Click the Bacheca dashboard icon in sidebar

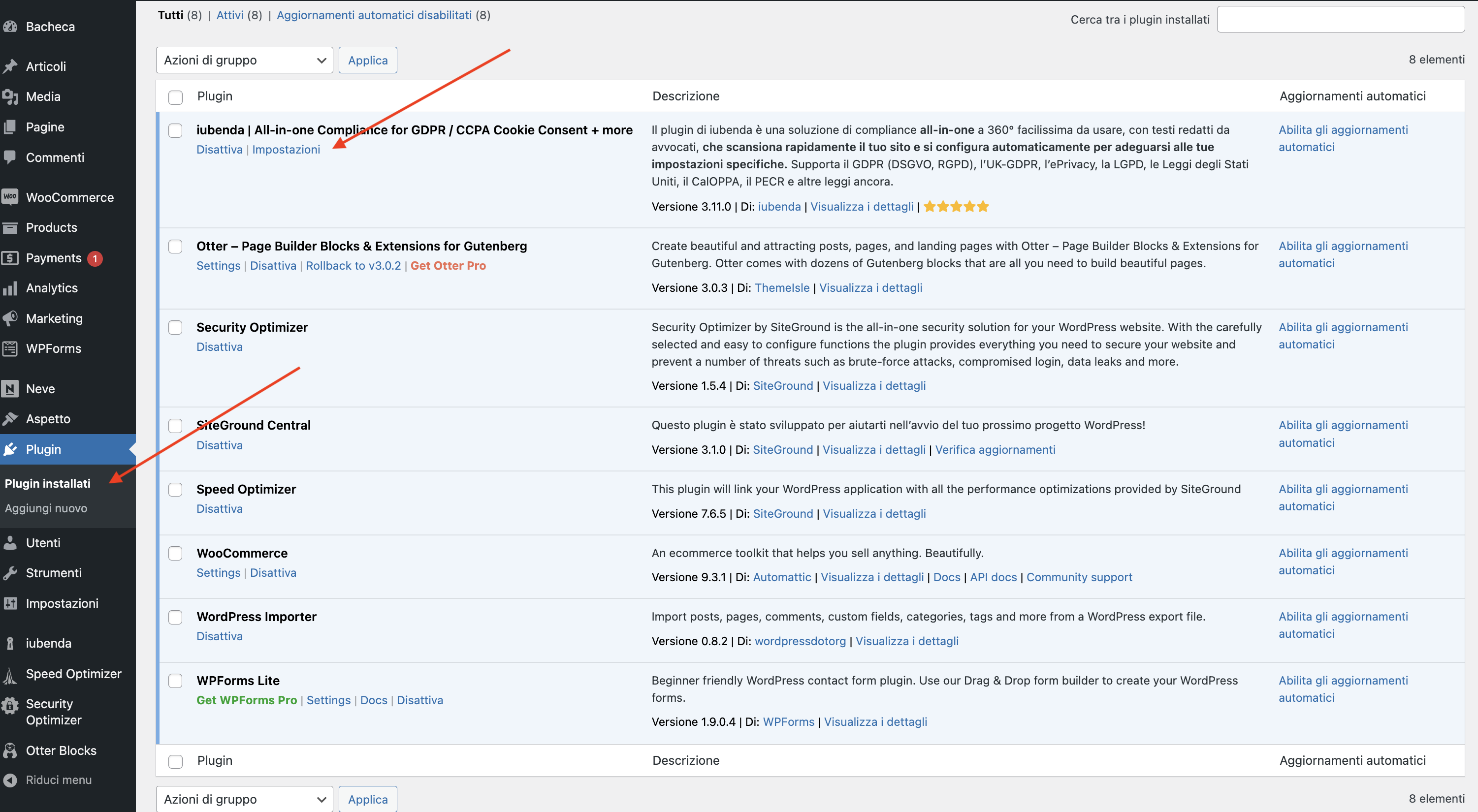click(10, 27)
